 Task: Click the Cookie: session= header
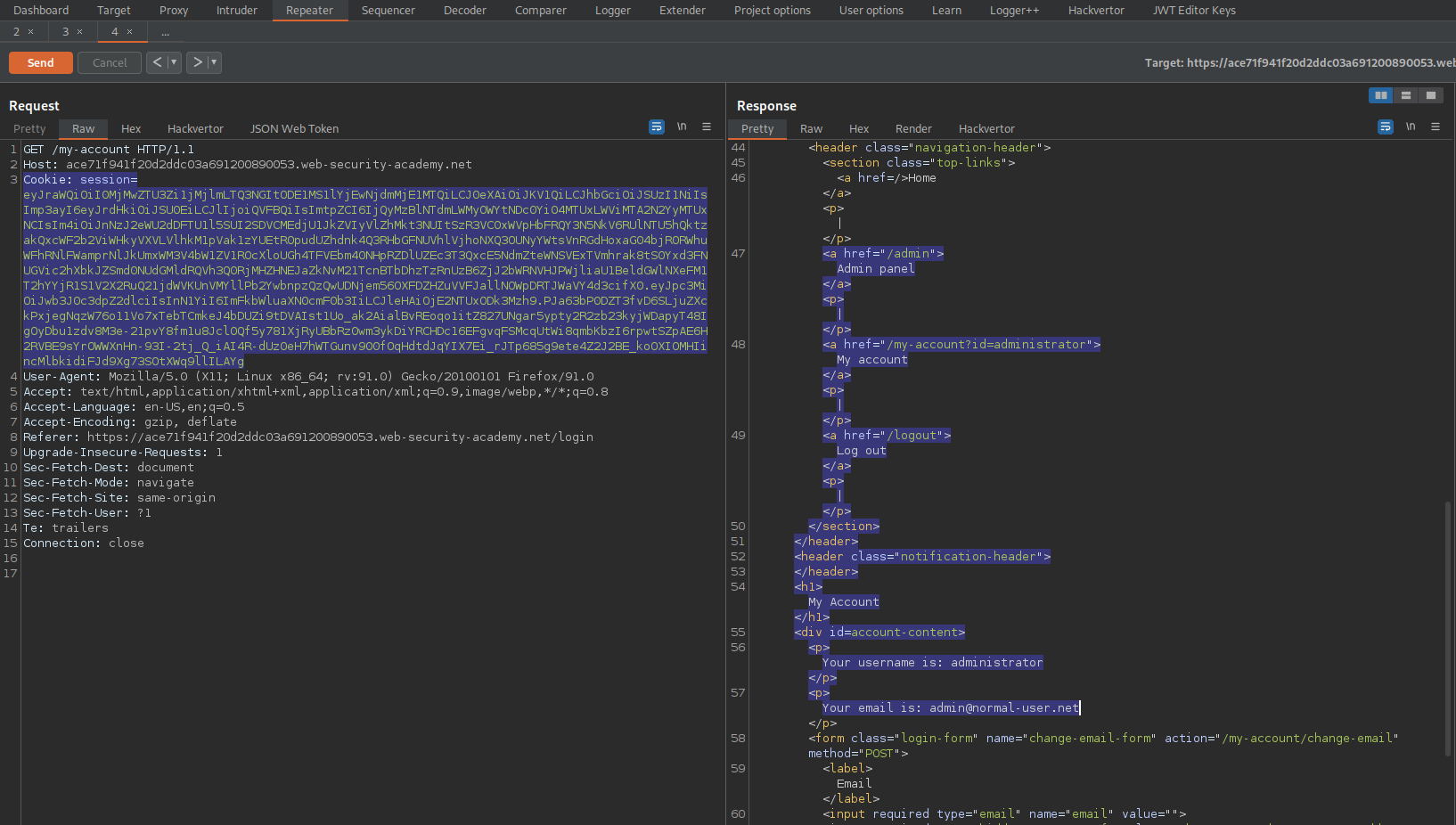point(80,180)
